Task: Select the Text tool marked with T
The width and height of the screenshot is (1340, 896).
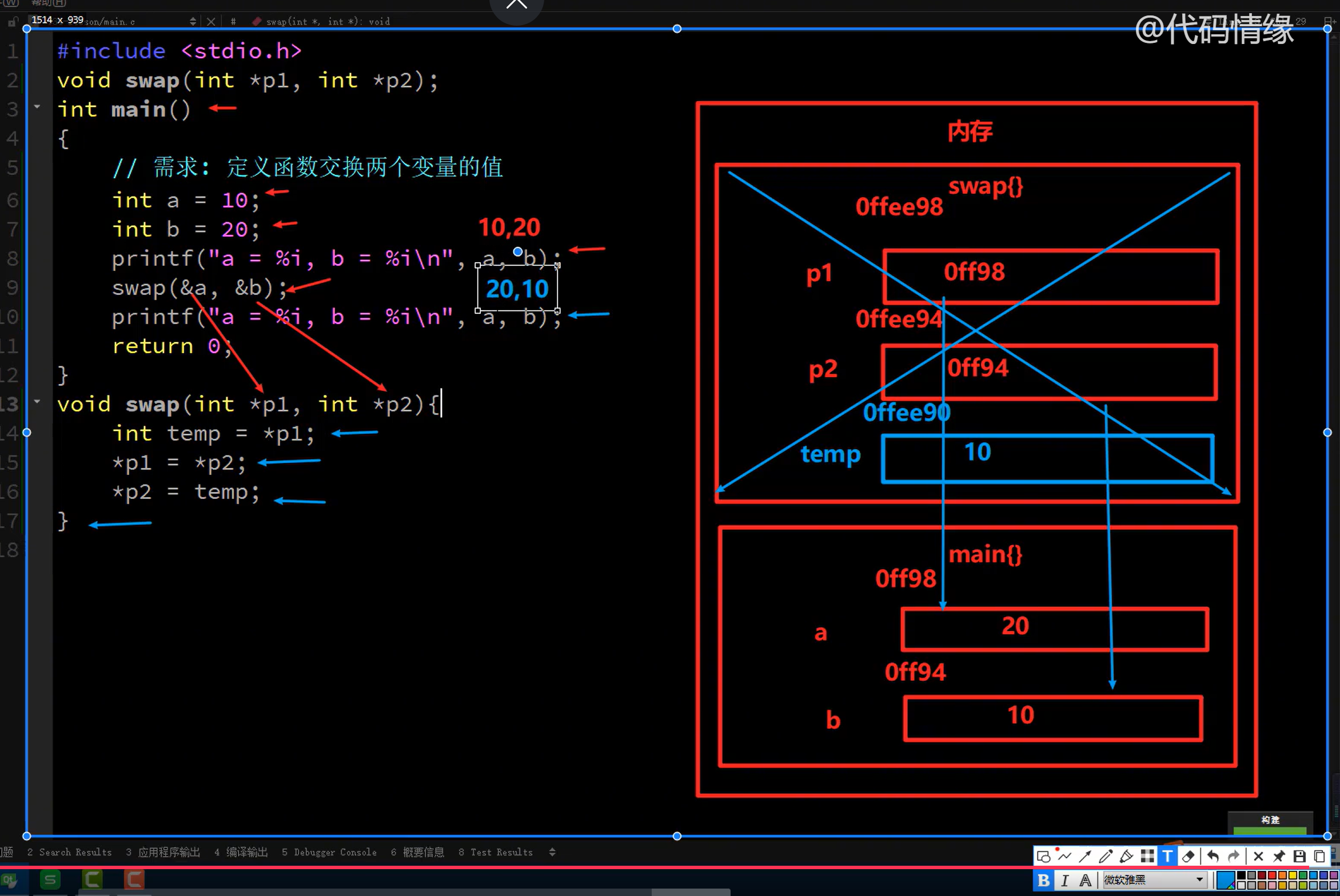Action: (x=1167, y=856)
